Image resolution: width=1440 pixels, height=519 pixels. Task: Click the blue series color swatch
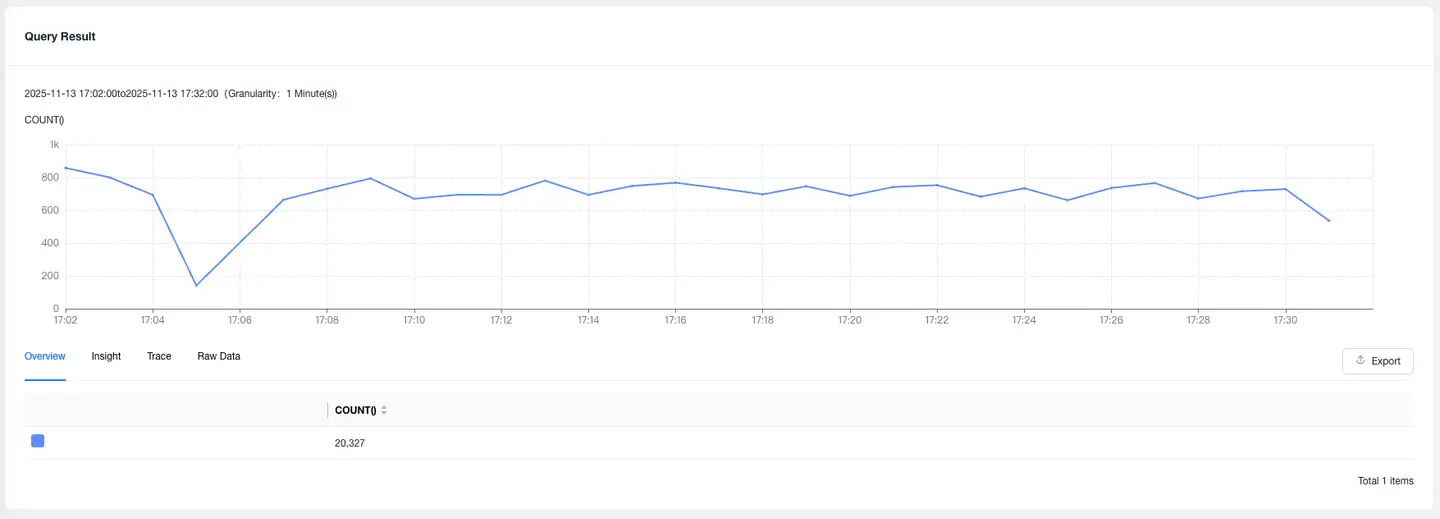point(38,441)
